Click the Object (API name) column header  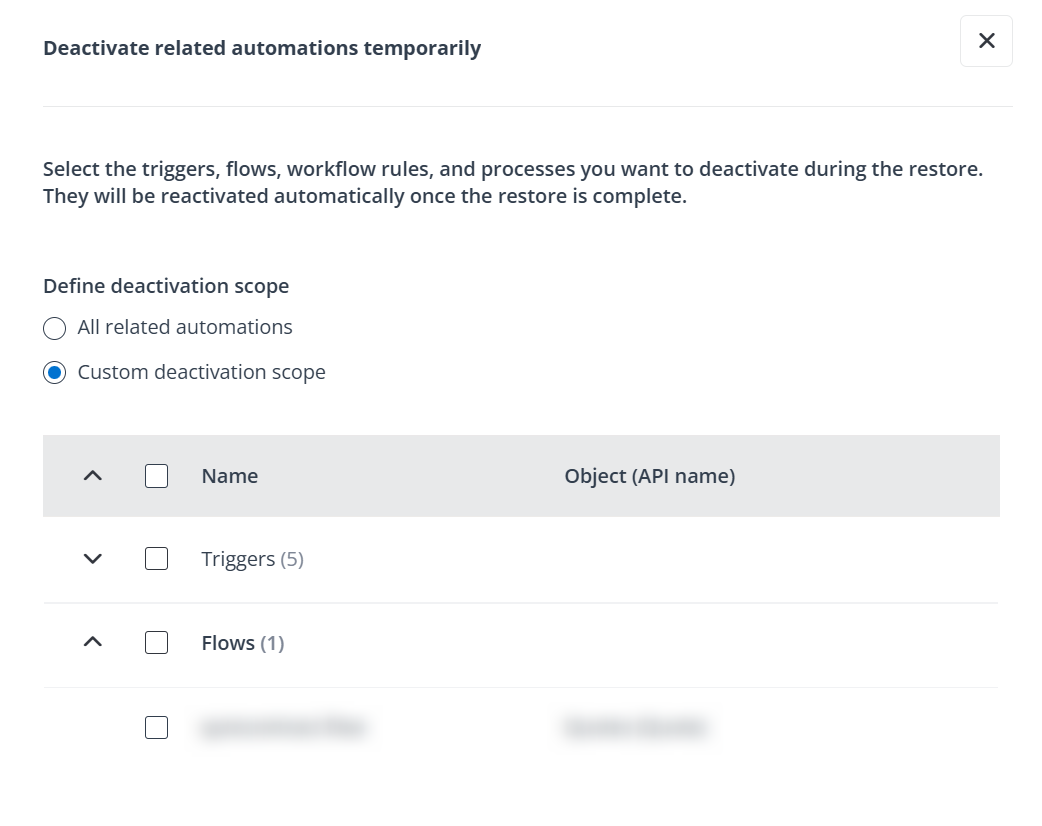click(649, 477)
